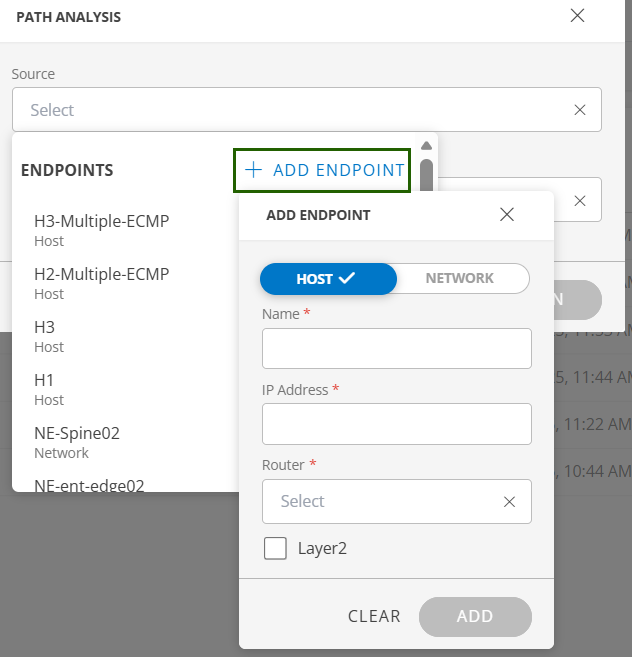Select the Host endpoint type
The width and height of the screenshot is (632, 657).
click(328, 279)
